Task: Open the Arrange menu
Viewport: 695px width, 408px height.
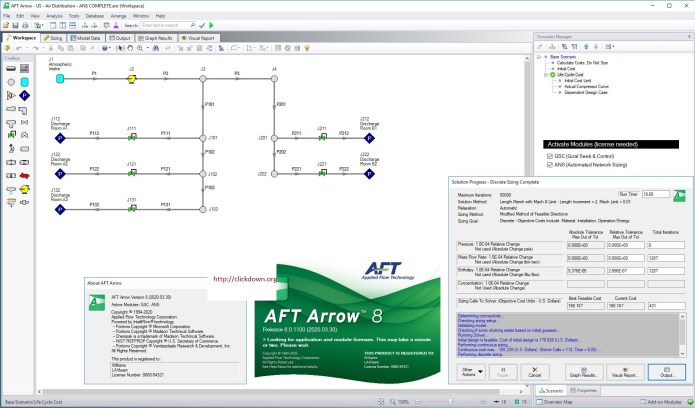Action: click(118, 16)
